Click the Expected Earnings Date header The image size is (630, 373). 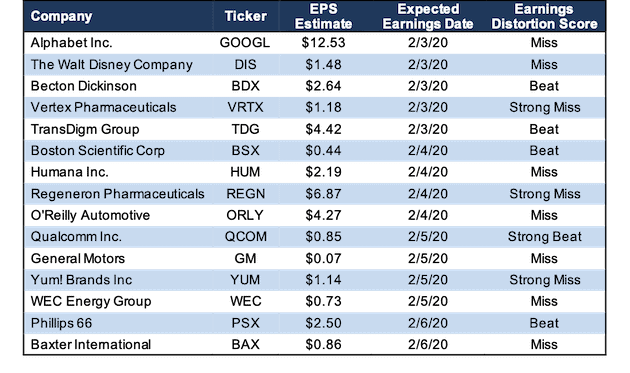pos(428,16)
